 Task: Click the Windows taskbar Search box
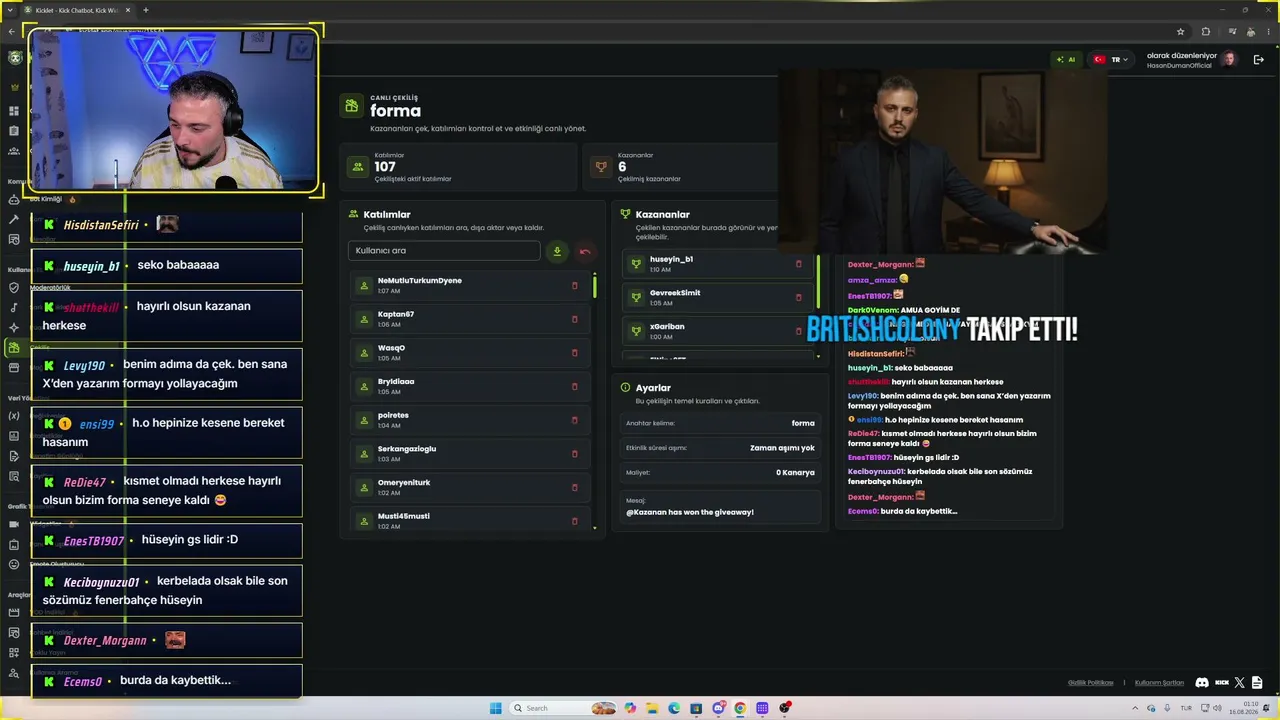548,708
